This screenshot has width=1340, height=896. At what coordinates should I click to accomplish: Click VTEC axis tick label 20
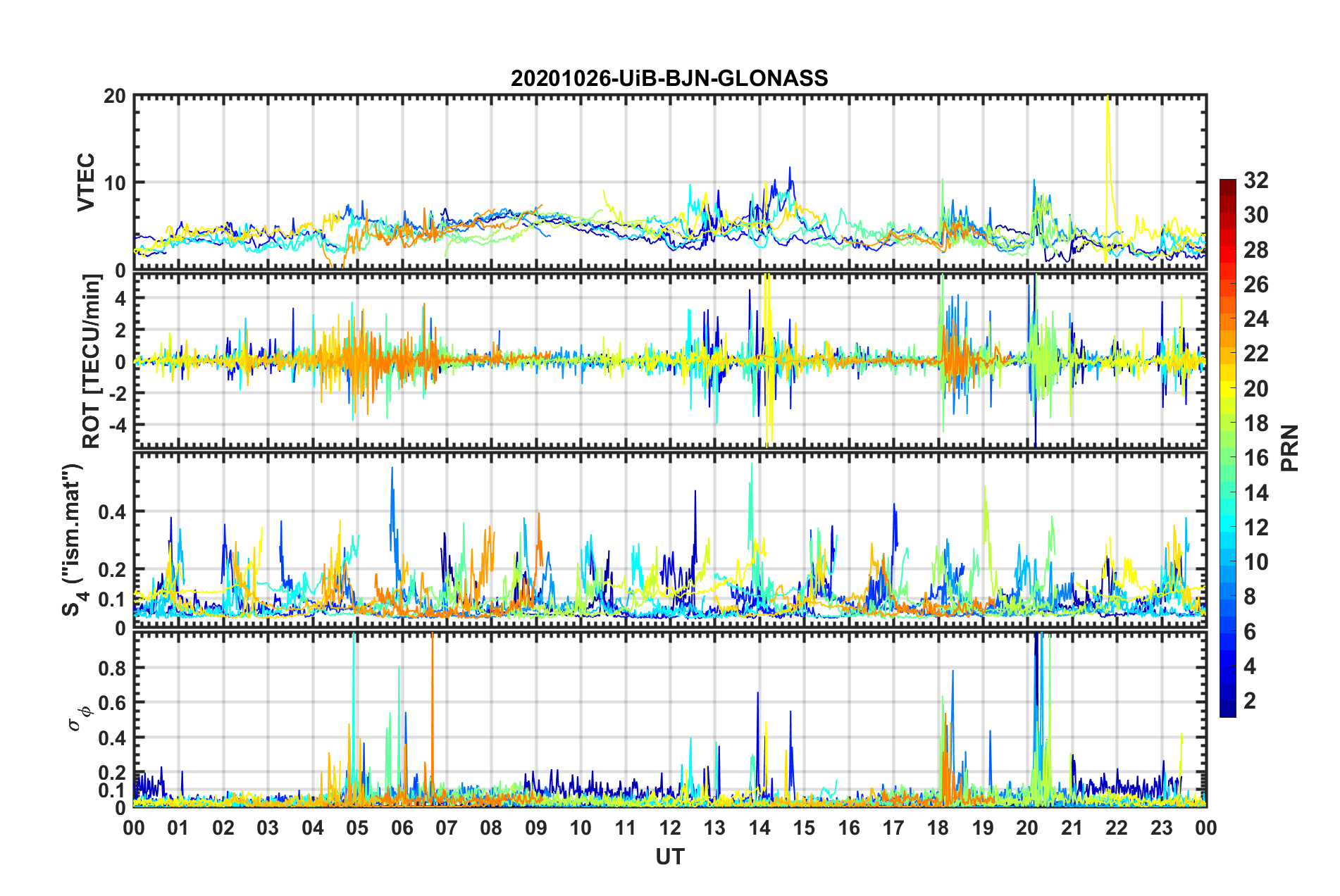pyautogui.click(x=115, y=97)
